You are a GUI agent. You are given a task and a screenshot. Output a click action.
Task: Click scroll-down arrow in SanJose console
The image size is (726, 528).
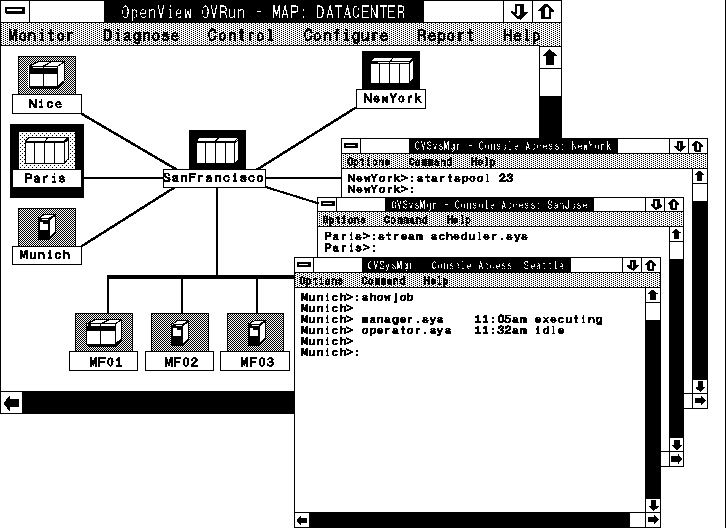coord(676,445)
